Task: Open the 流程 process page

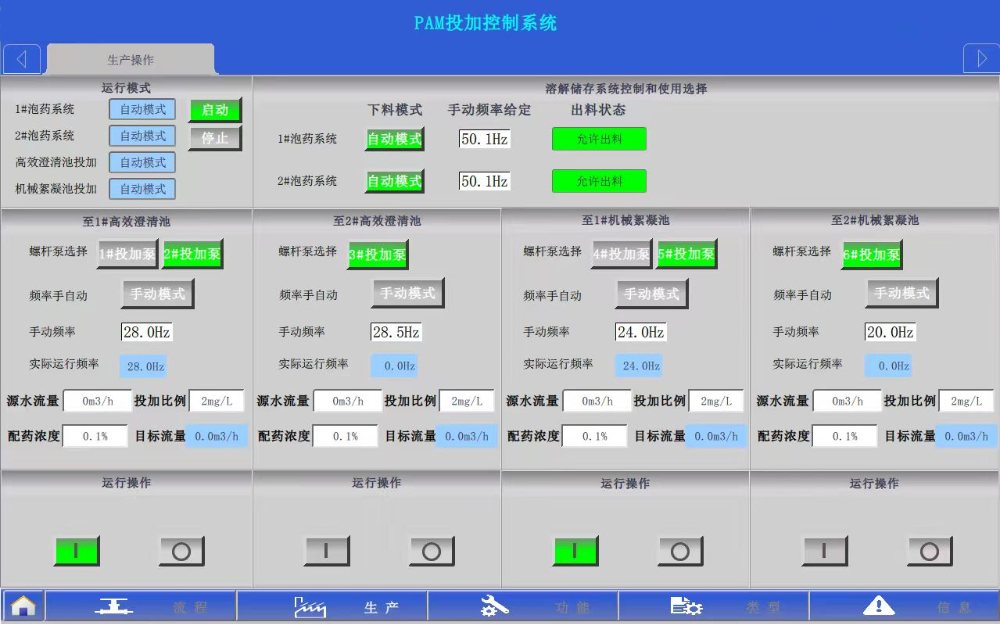Action: click(x=141, y=606)
